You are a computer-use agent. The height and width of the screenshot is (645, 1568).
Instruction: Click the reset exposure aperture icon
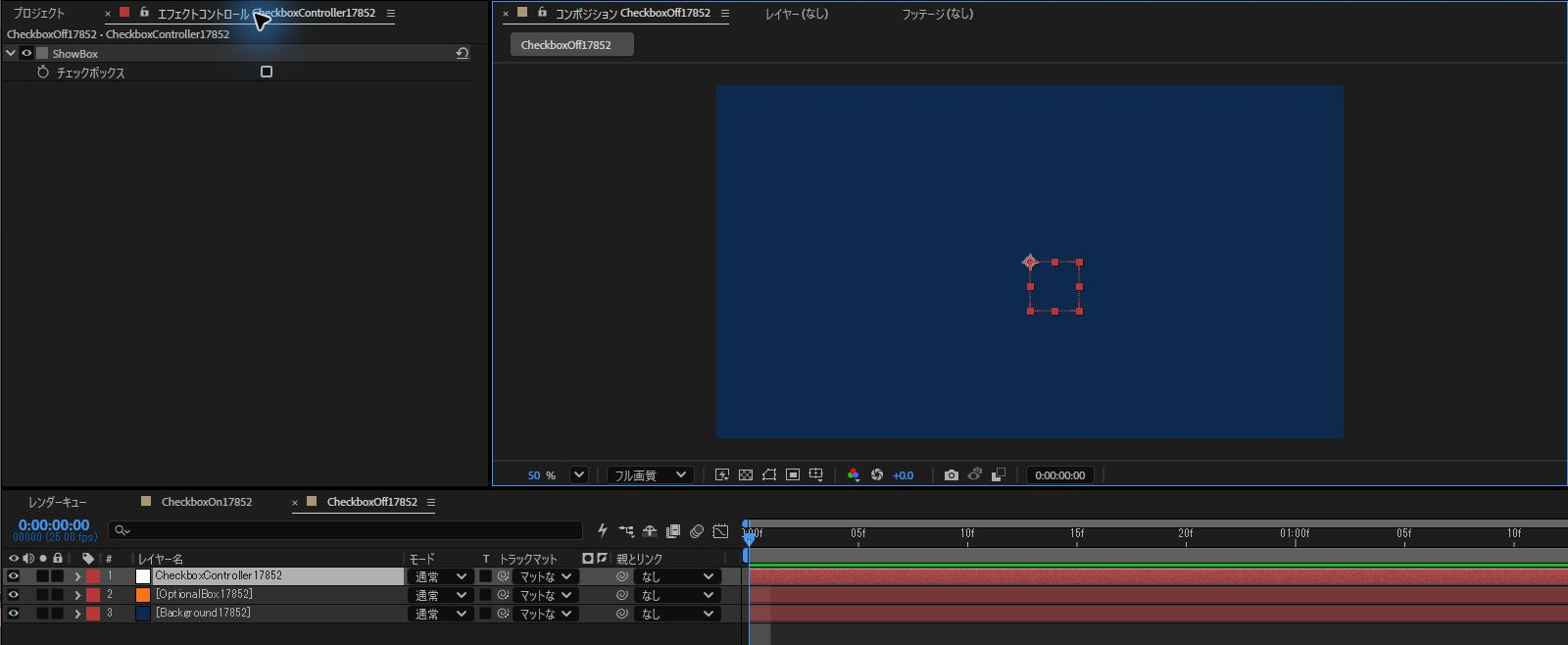click(x=877, y=475)
